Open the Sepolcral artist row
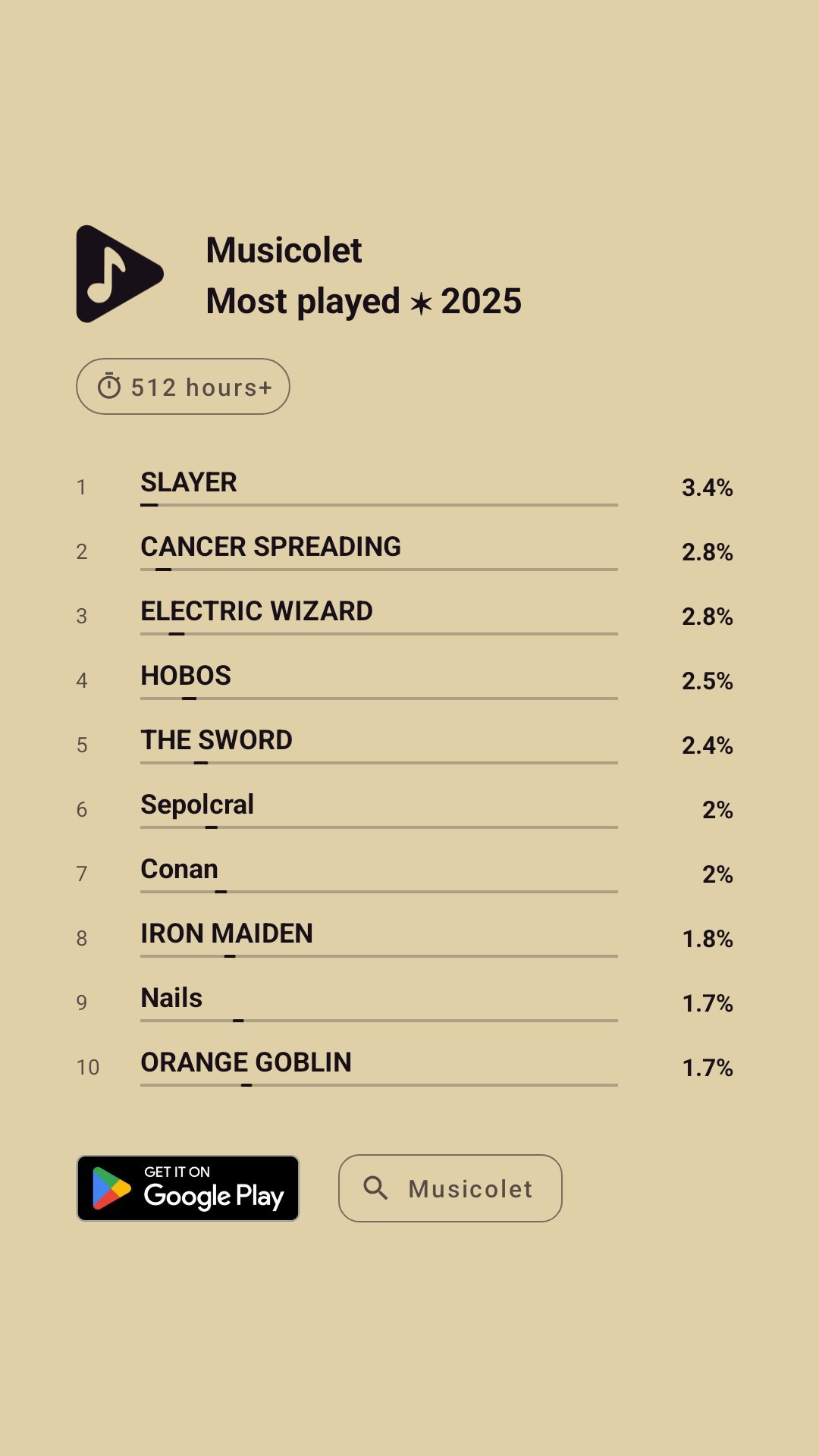Image resolution: width=819 pixels, height=1456 pixels. coord(197,805)
